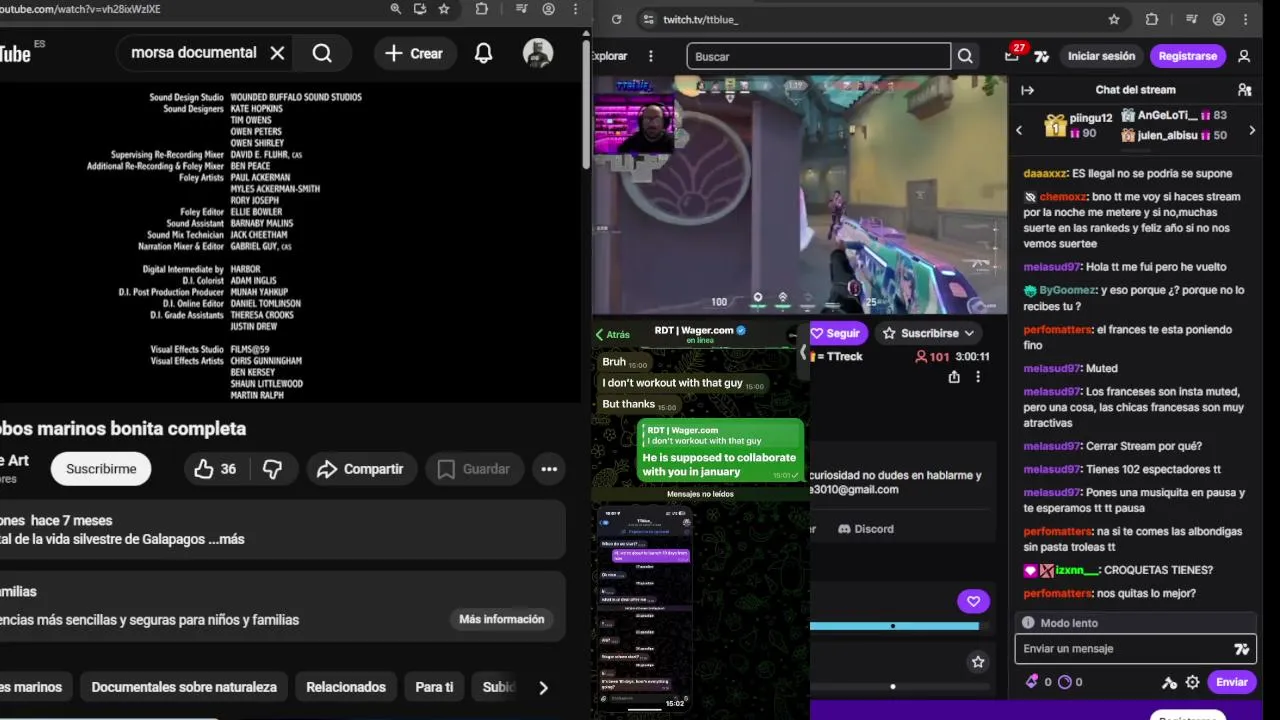Open the Discord link in channel panel
This screenshot has width=1280, height=720.
[x=866, y=528]
